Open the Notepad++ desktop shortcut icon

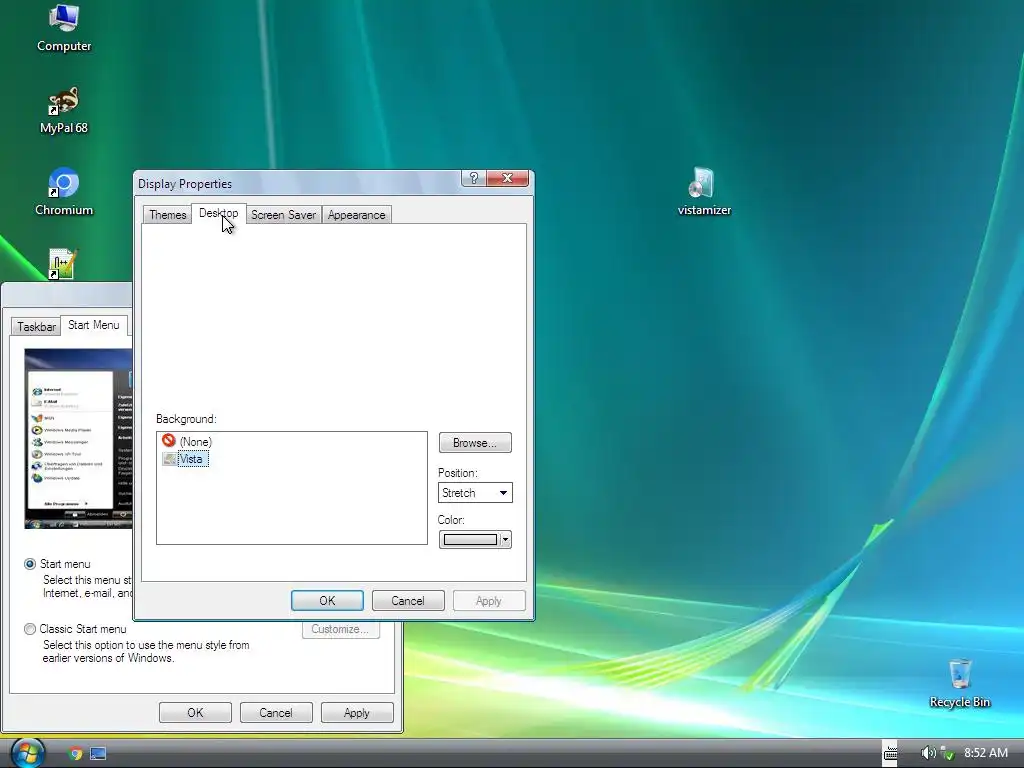(64, 264)
